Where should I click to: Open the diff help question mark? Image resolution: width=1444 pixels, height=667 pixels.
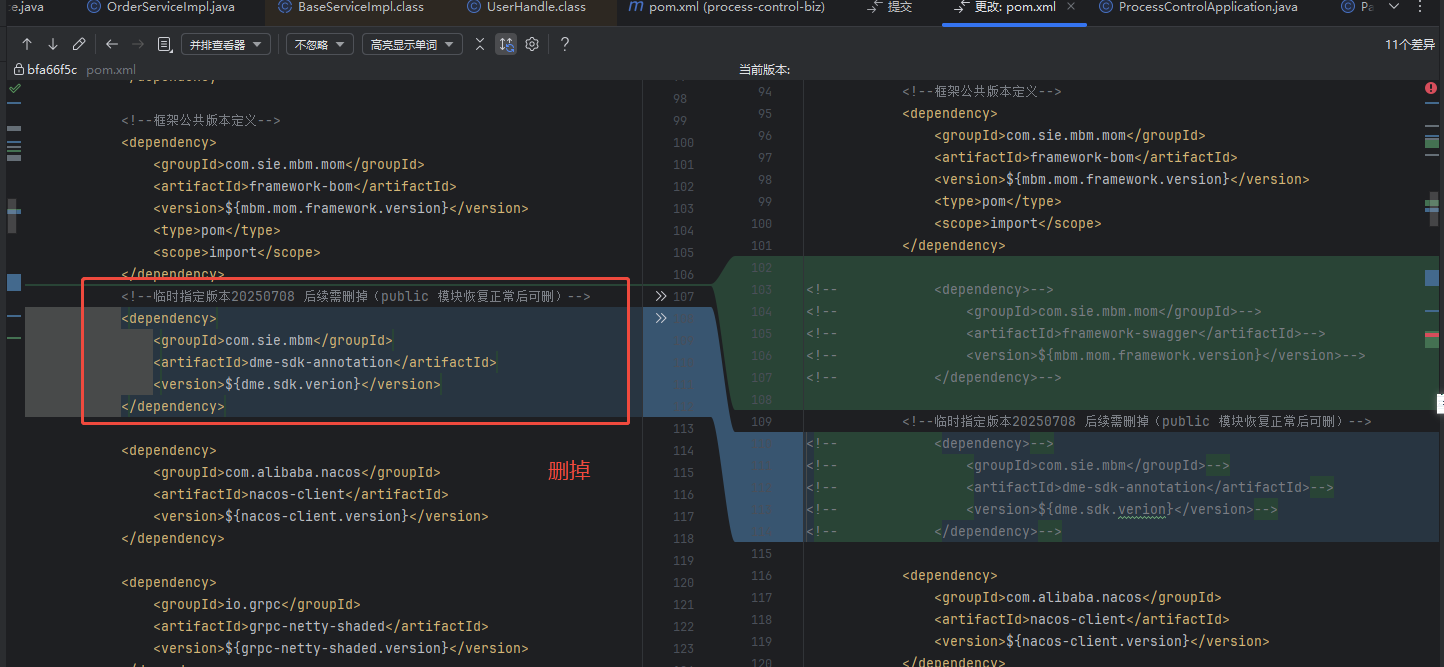(565, 44)
